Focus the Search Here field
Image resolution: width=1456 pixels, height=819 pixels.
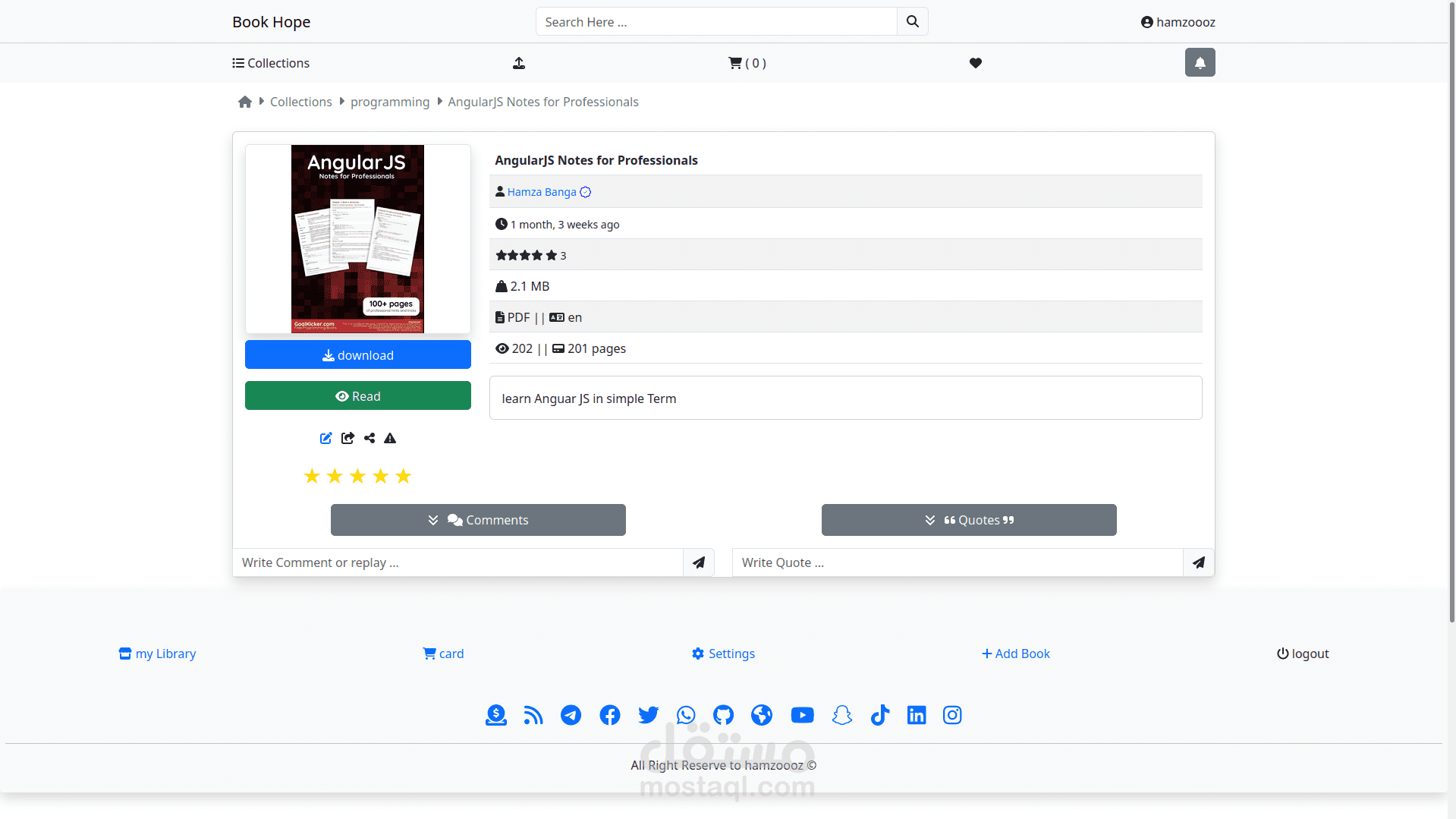(x=716, y=22)
